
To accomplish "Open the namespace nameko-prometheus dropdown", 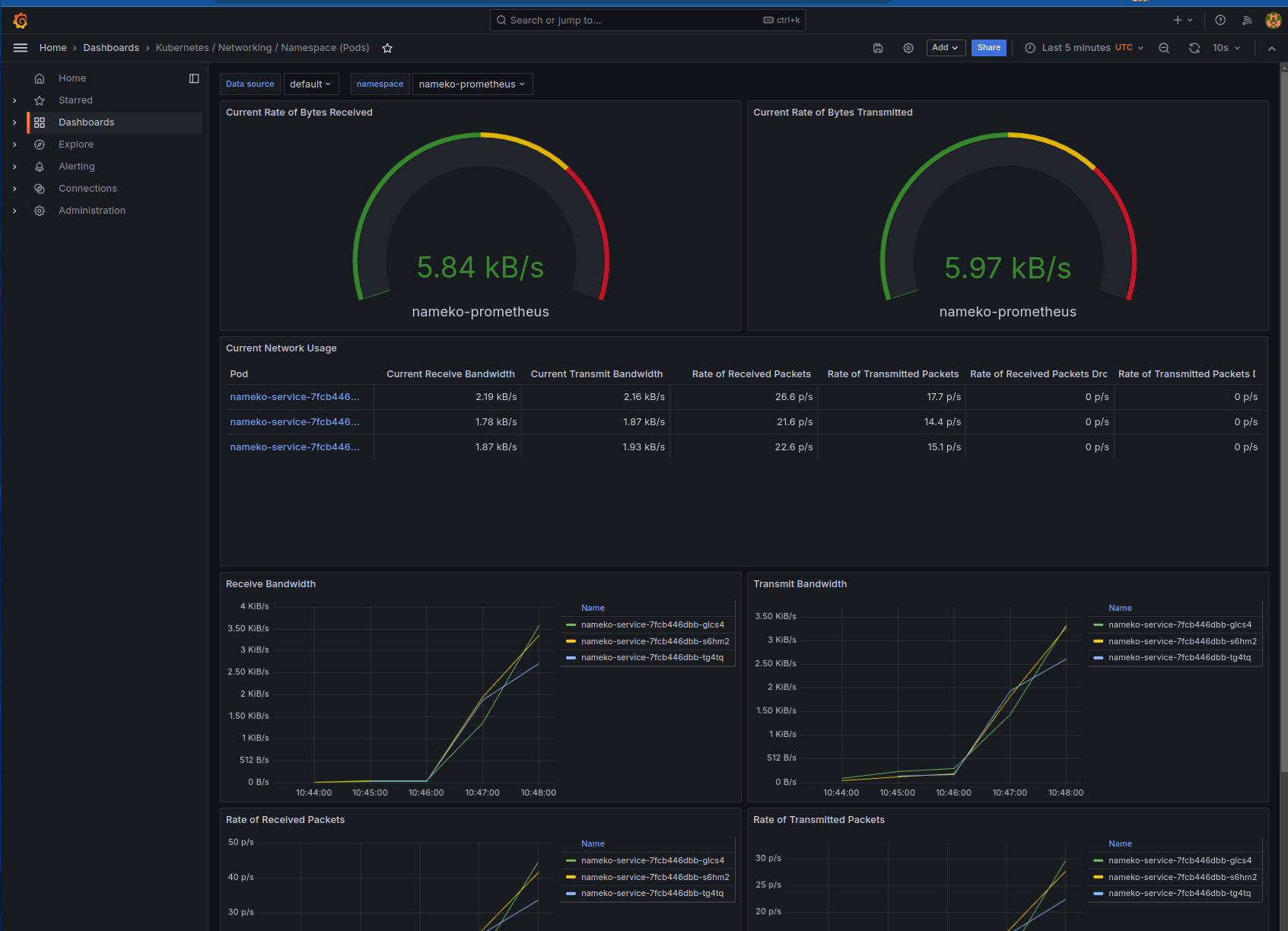I will pyautogui.click(x=472, y=84).
